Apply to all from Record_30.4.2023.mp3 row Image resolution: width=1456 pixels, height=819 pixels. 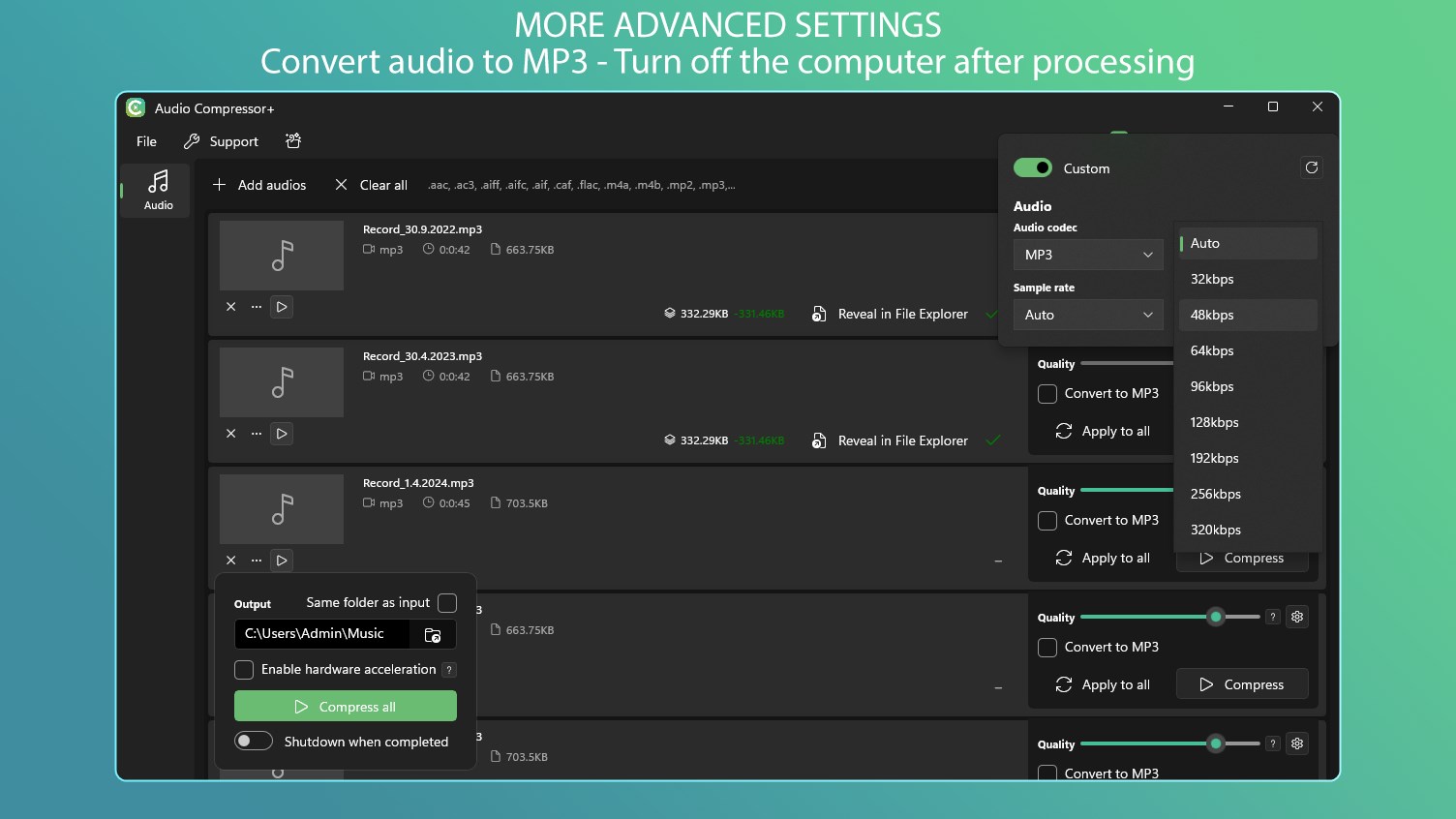click(x=1103, y=431)
